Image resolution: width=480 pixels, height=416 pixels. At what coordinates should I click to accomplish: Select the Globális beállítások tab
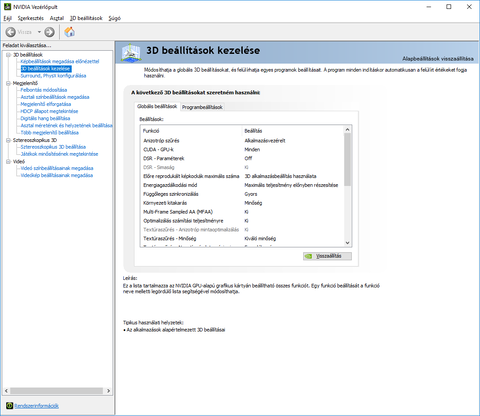[x=157, y=106]
